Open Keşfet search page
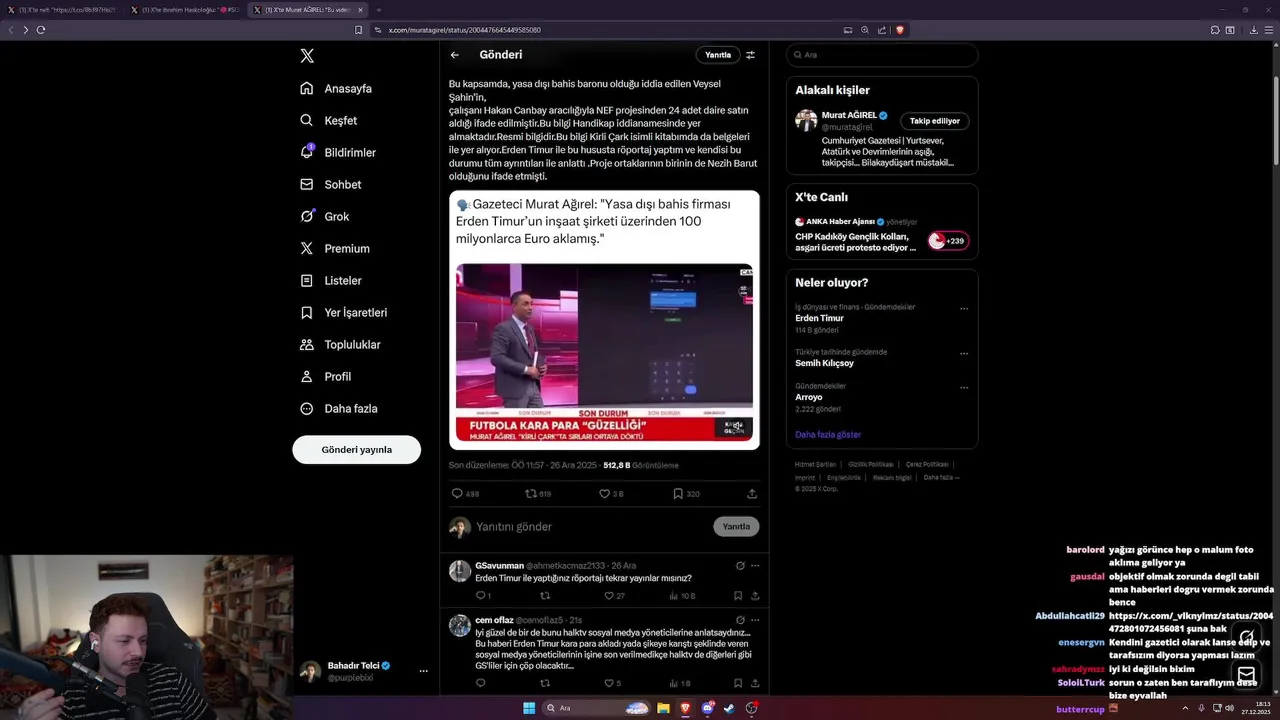This screenshot has height=720, width=1280. click(x=328, y=120)
